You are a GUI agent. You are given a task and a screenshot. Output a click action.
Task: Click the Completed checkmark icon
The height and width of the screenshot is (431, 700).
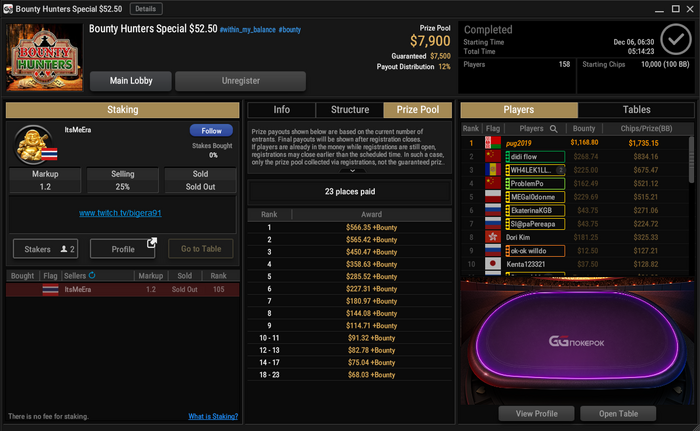click(676, 40)
